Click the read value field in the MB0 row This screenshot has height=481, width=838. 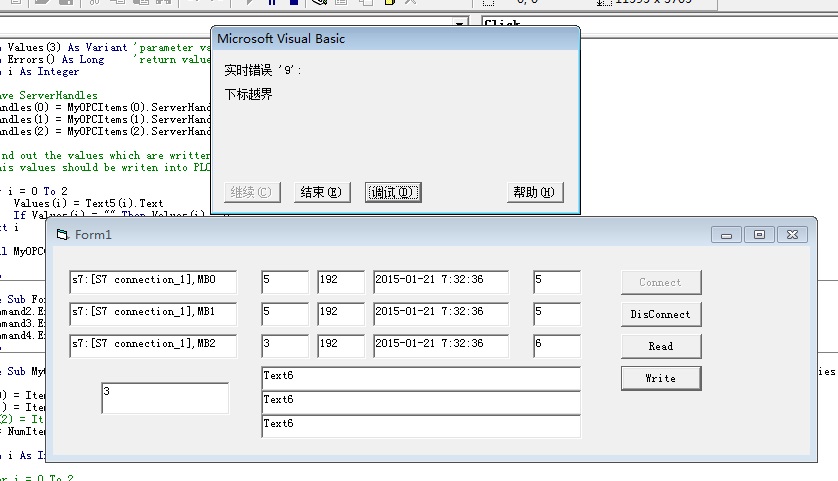tap(285, 282)
